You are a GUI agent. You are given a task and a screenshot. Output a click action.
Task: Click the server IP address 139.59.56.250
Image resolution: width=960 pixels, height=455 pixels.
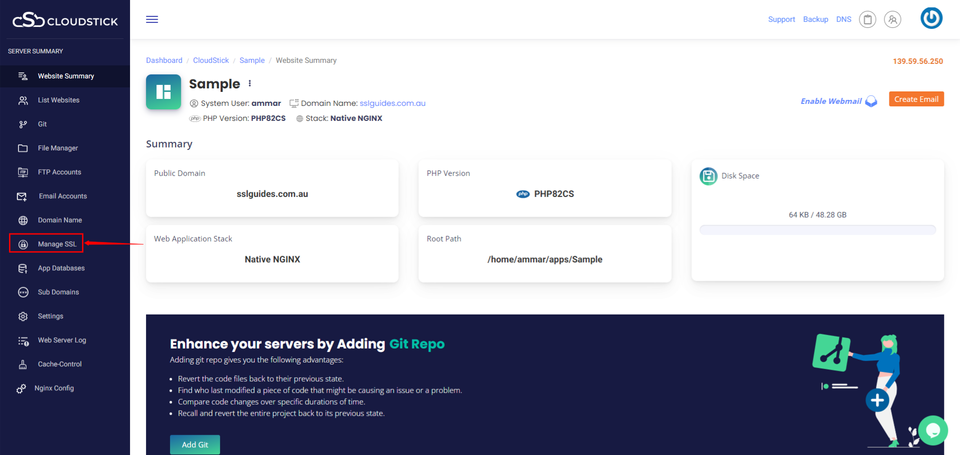tap(917, 61)
